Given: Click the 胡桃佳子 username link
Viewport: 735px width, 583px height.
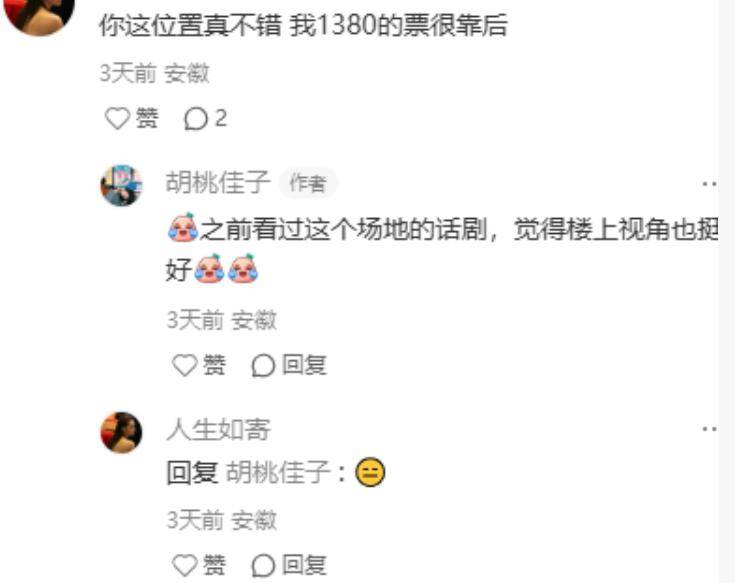Looking at the screenshot, I should [218, 182].
